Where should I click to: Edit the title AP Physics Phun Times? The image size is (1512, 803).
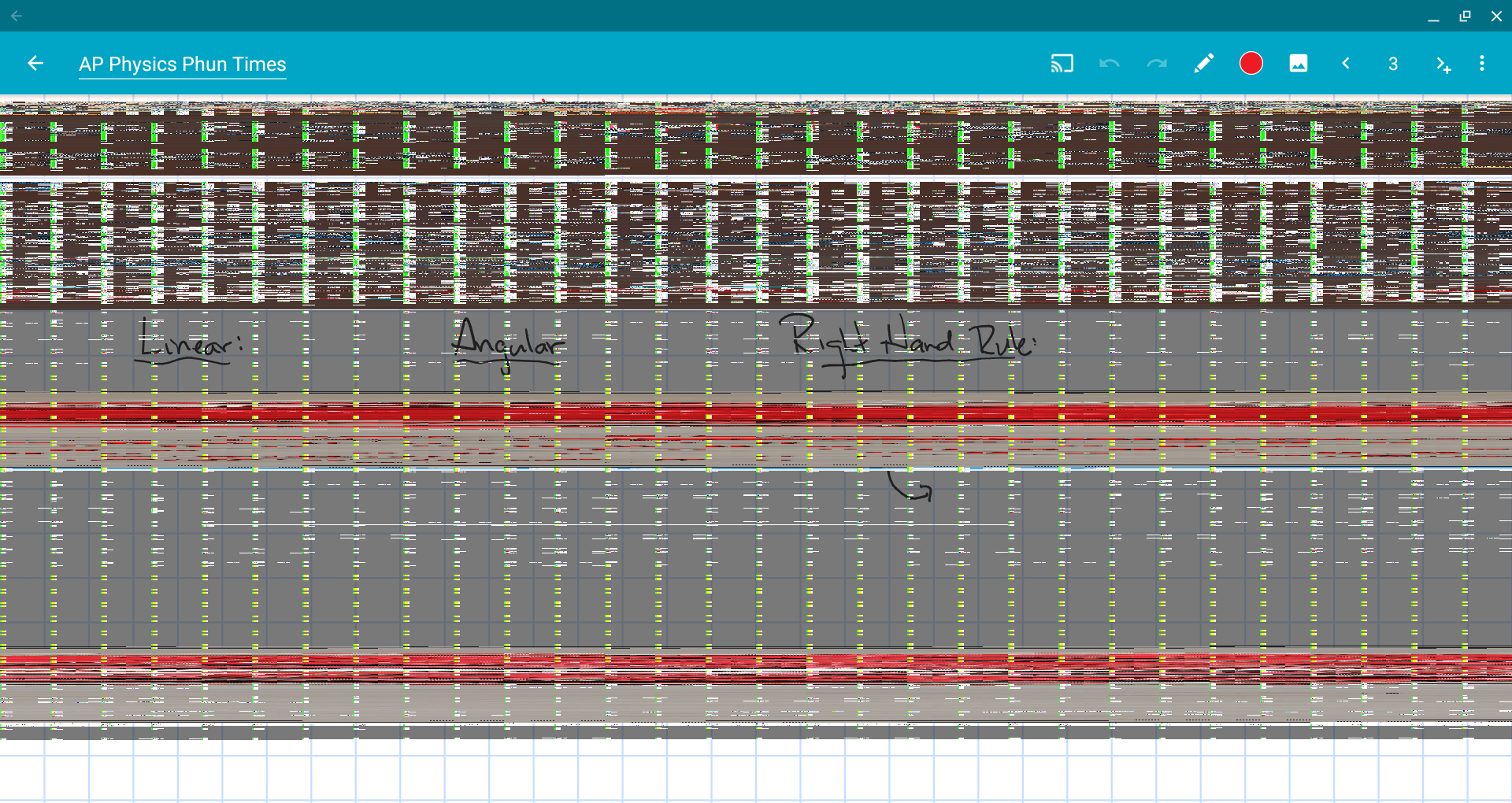point(183,64)
